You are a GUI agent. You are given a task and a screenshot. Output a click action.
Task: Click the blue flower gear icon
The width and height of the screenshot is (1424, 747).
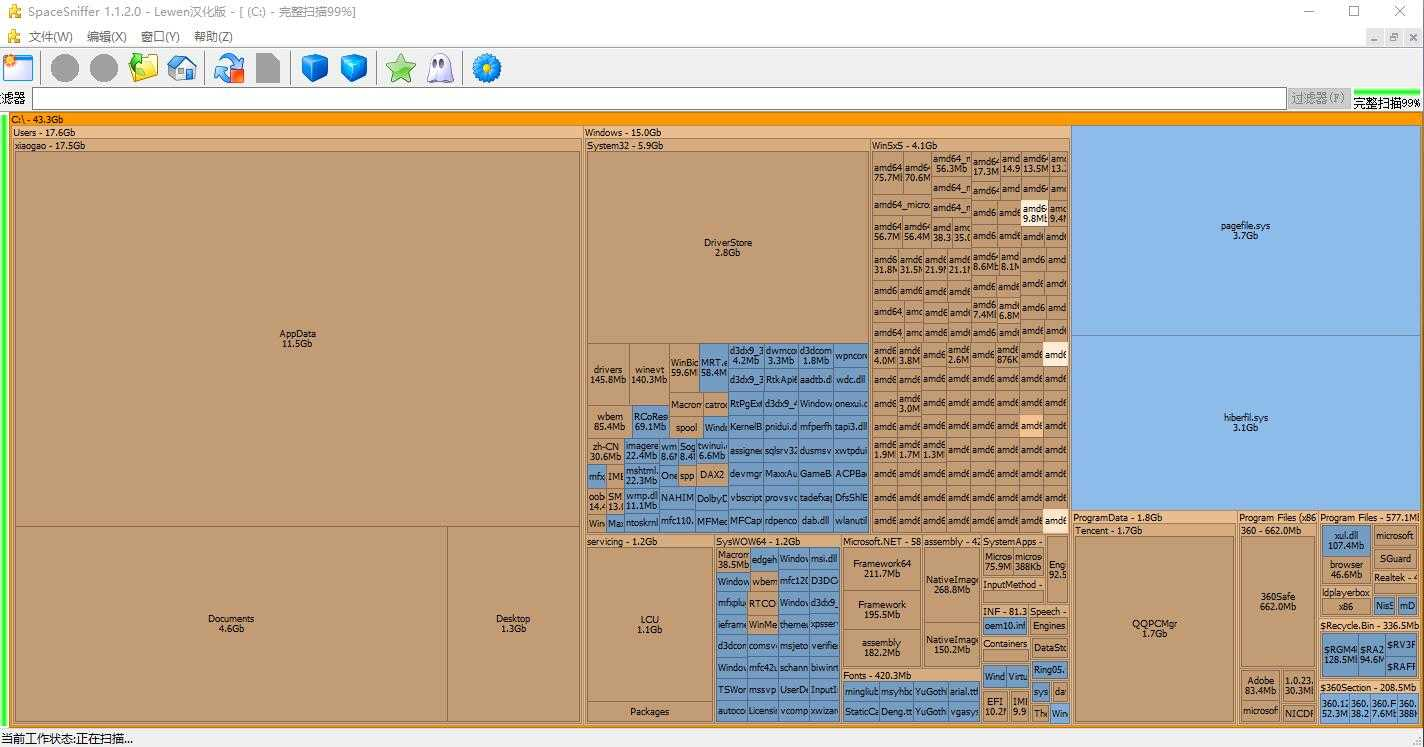[x=487, y=68]
